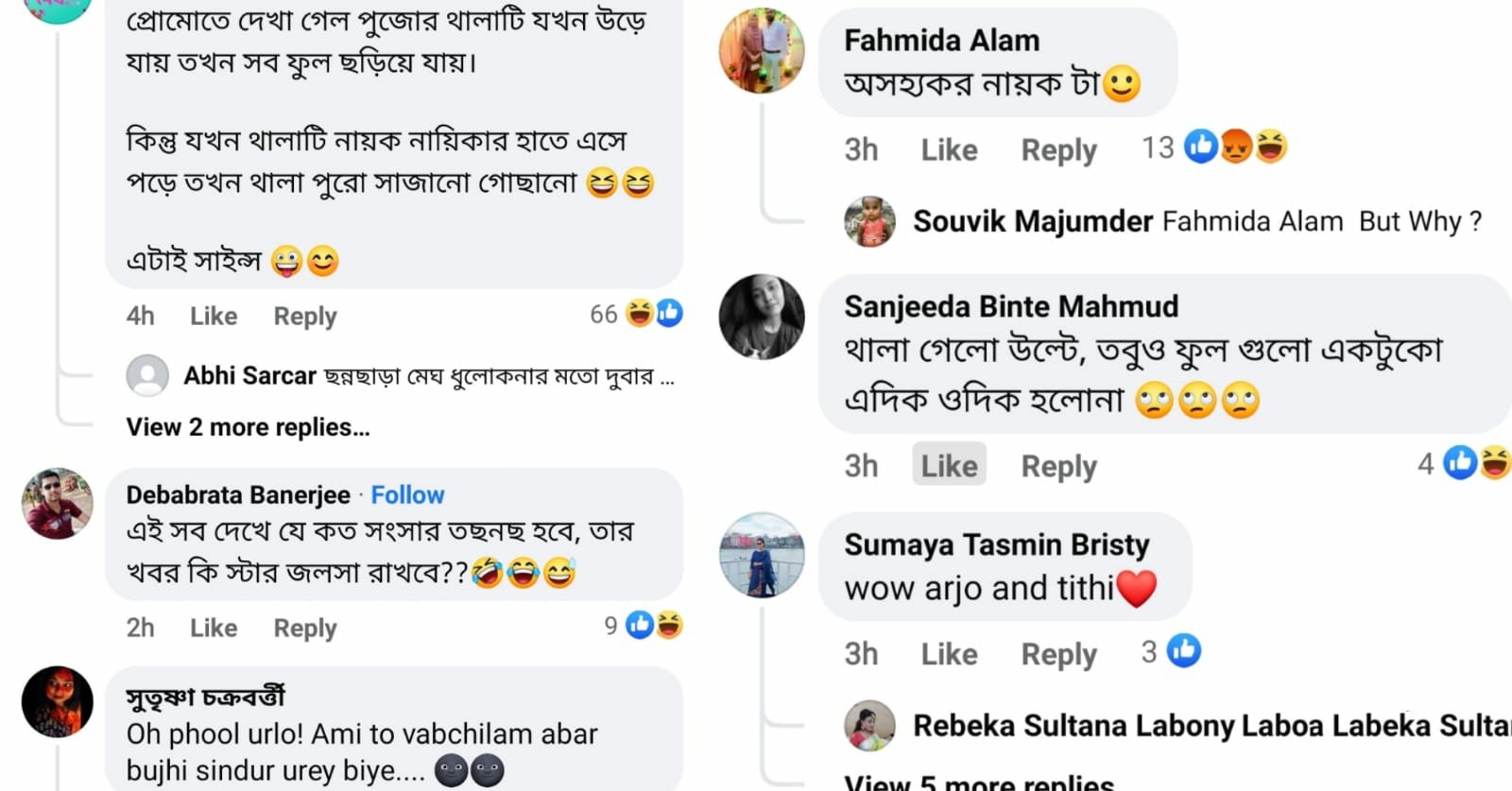Reply to Sumaya Tasmin Bristy's comment

1058,654
